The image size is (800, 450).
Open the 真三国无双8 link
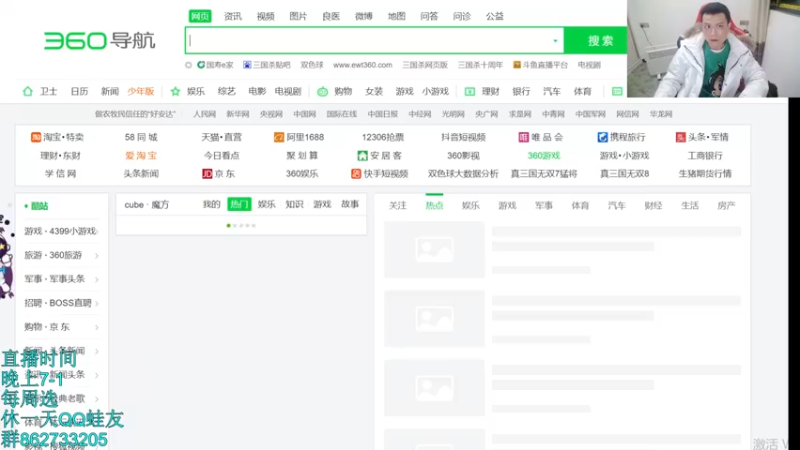(624, 174)
